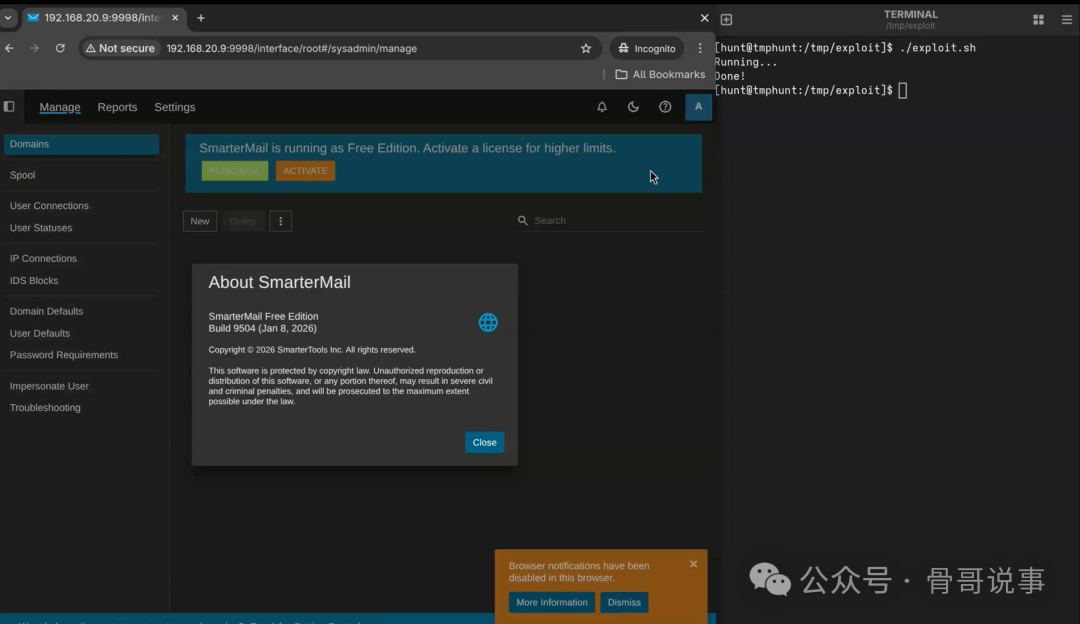The image size is (1080, 624).
Task: Collapse the sidebar with the panel toggle icon
Action: tap(9, 106)
